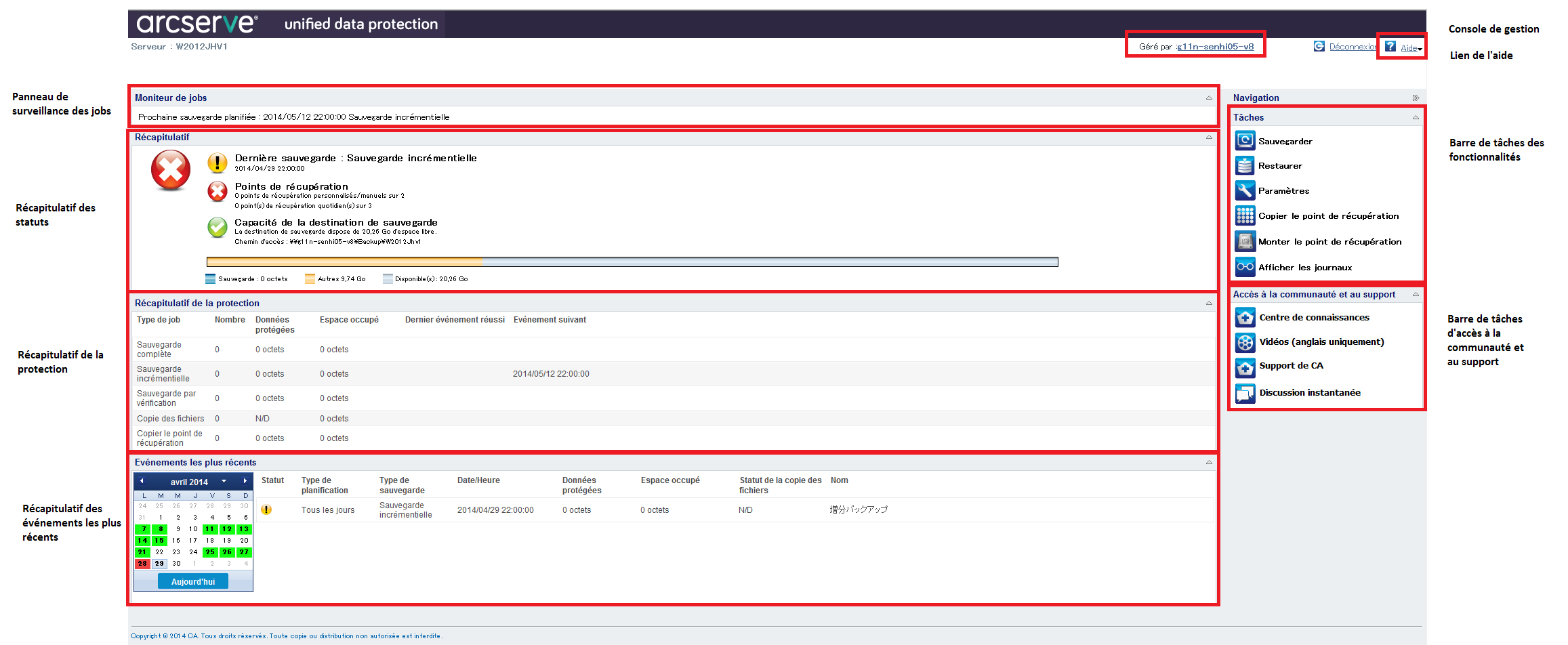Collapse the Récapitulatif status panel
The width and height of the screenshot is (1568, 645).
tap(1209, 137)
